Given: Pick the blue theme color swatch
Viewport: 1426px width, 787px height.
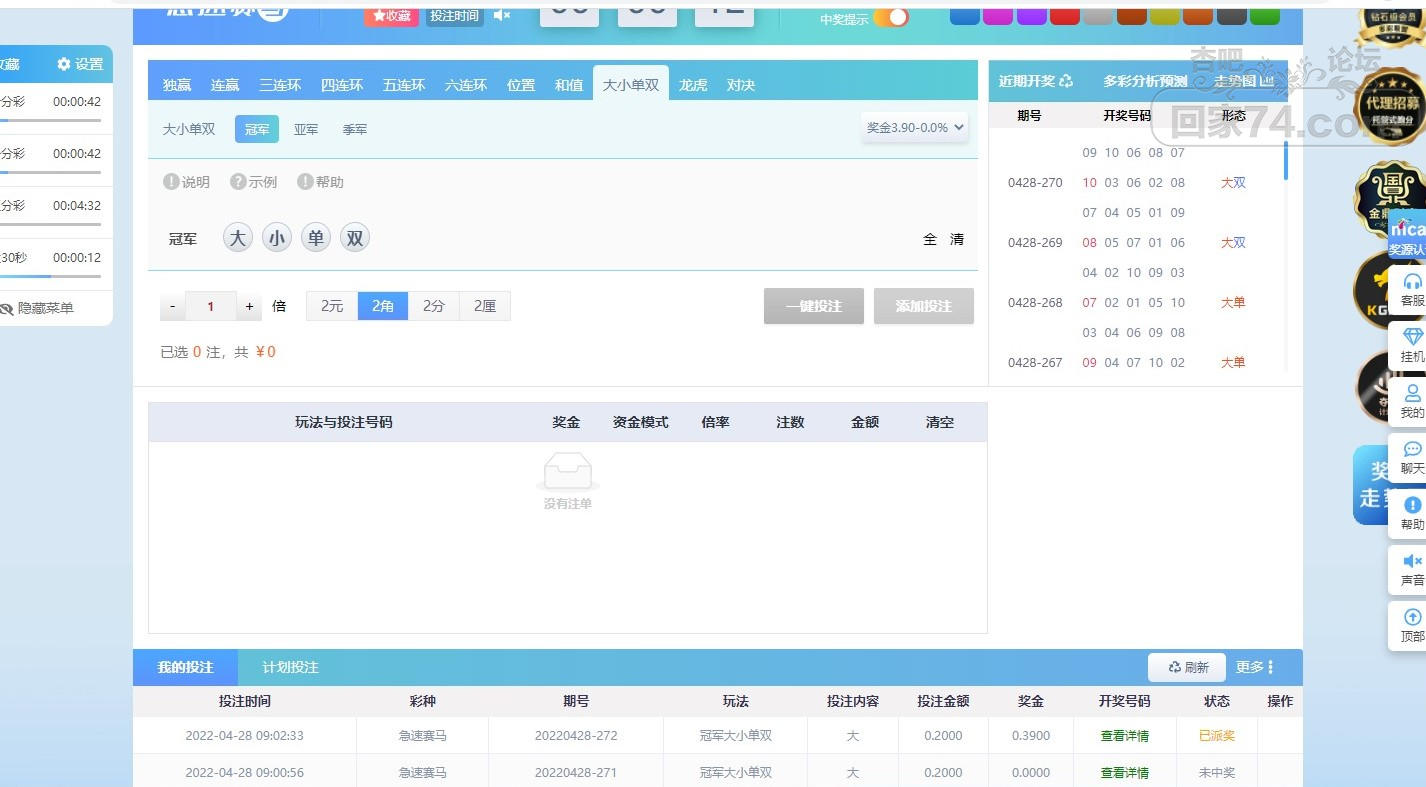Looking at the screenshot, I should point(964,15).
